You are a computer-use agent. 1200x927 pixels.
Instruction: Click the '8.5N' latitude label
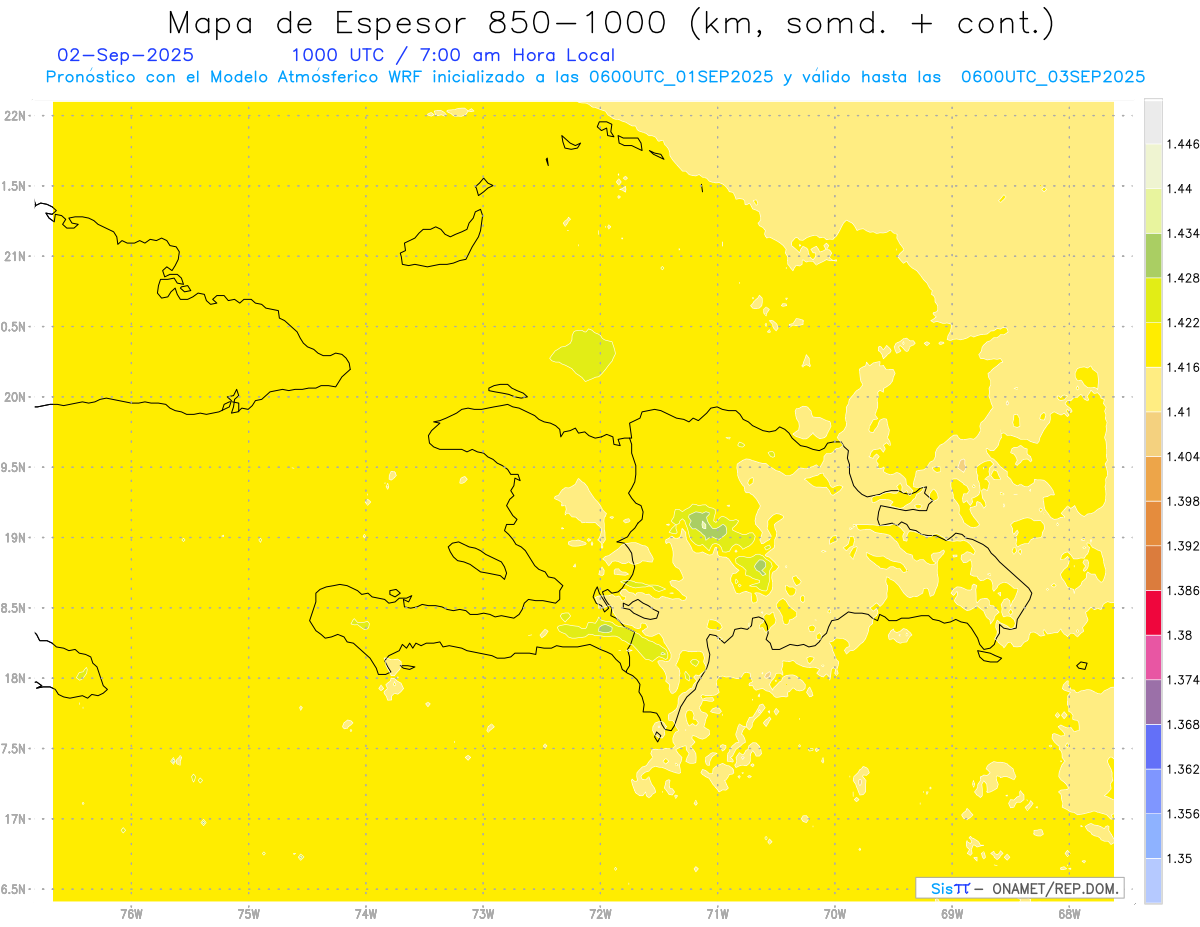(x=15, y=608)
